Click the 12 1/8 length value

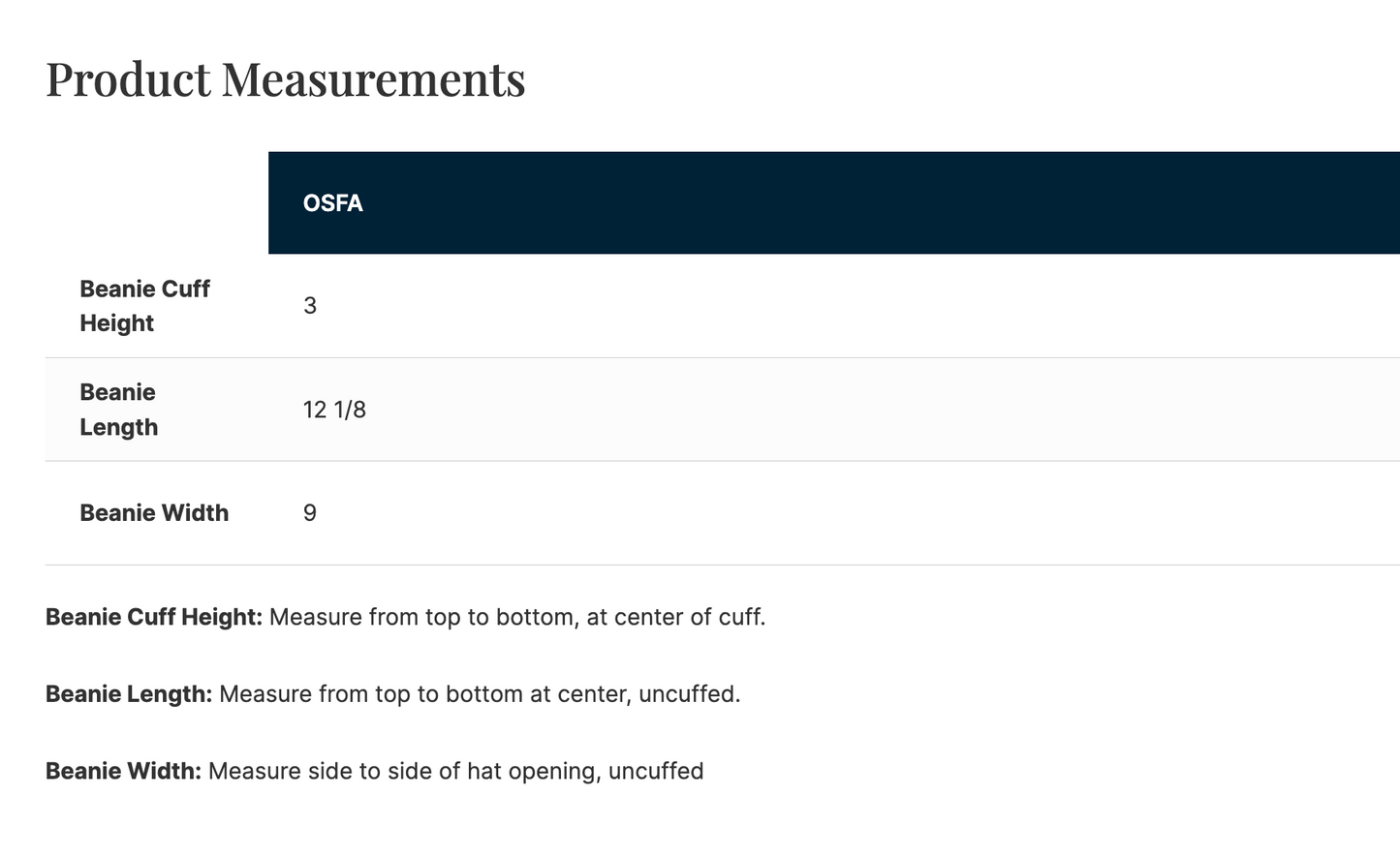[334, 410]
